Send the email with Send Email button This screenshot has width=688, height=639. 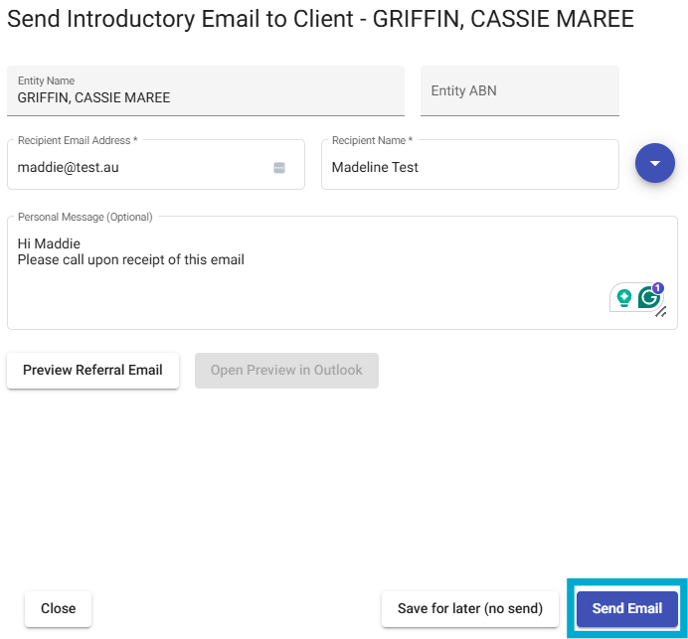point(627,608)
